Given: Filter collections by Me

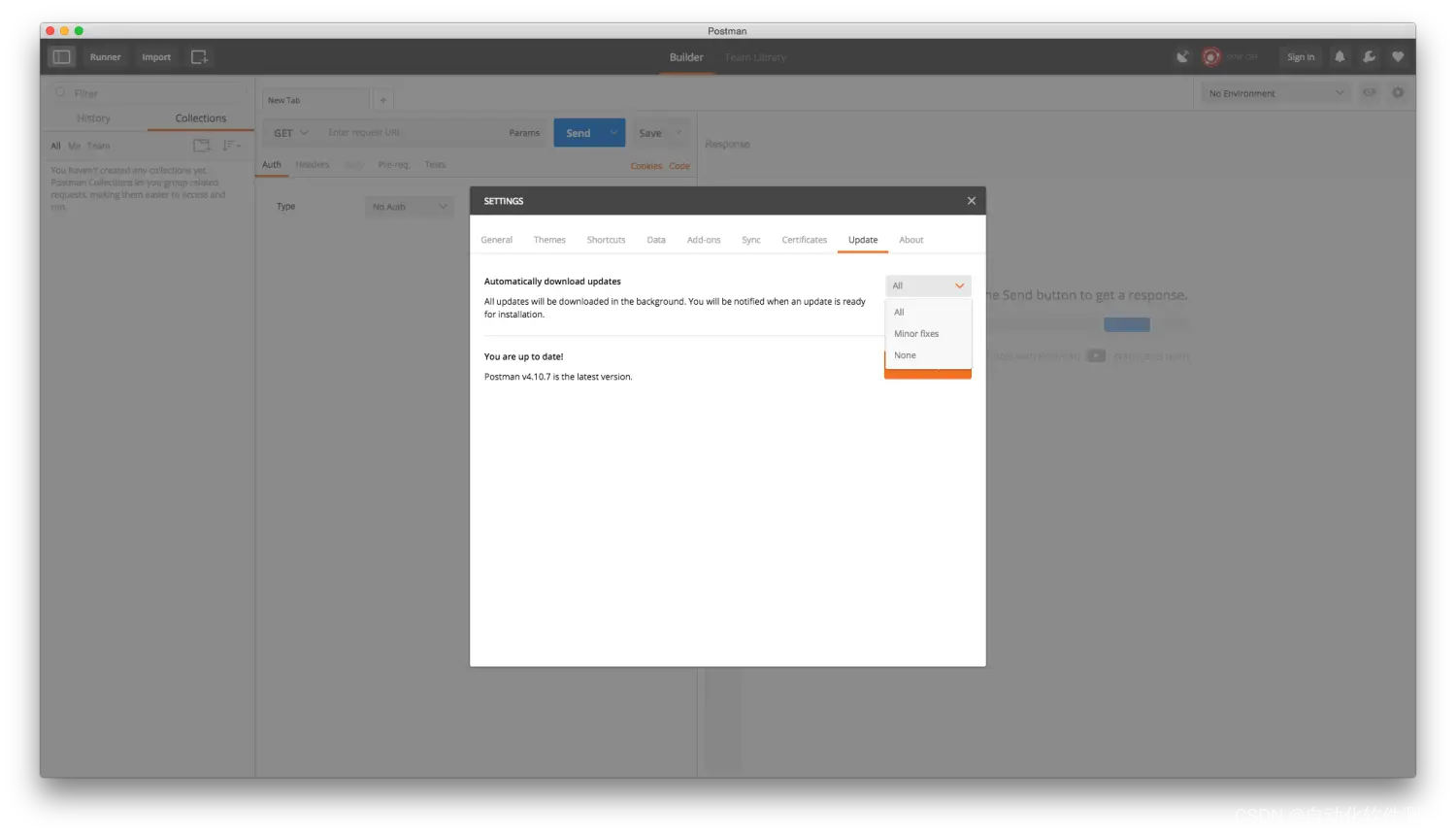Looking at the screenshot, I should tap(75, 147).
